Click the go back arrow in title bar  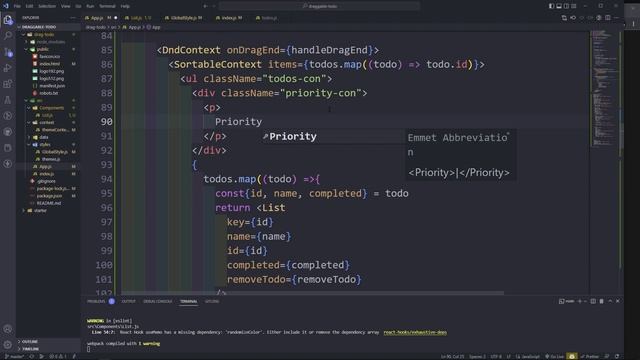[x=205, y=6]
